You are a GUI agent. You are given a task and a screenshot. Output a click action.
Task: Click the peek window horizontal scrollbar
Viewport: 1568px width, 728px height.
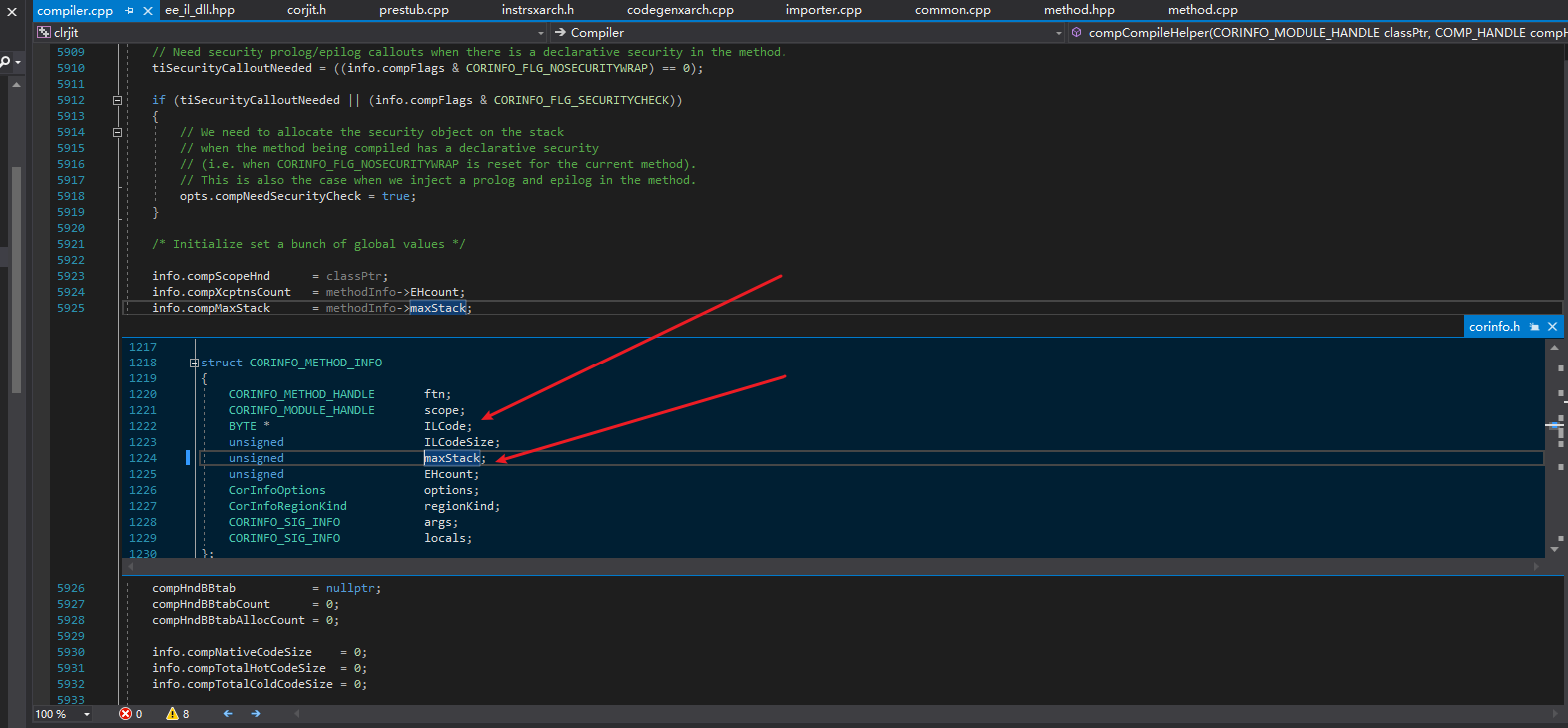832,566
